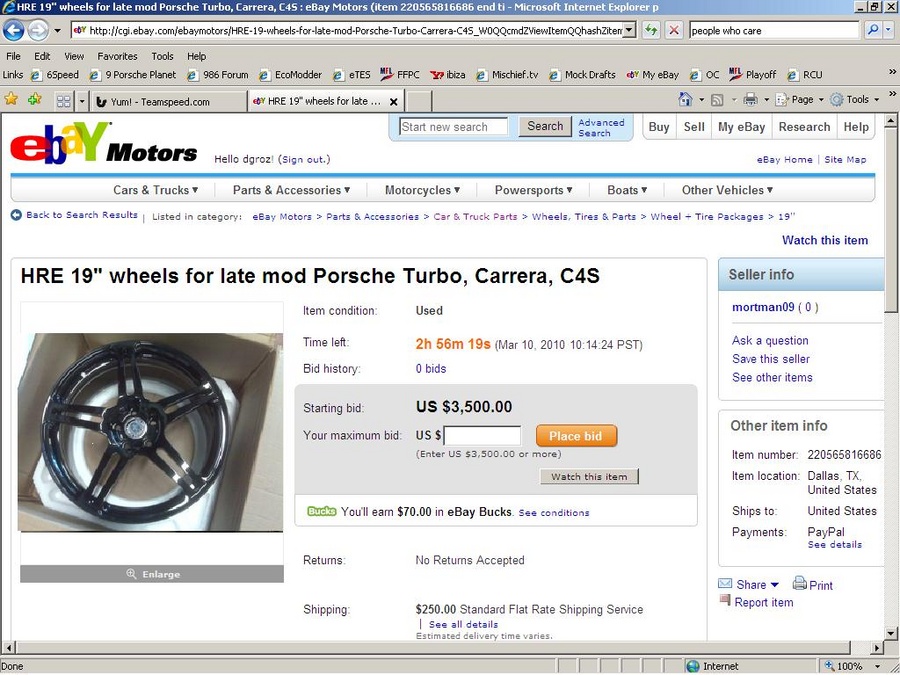Image resolution: width=900 pixels, height=675 pixels.
Task: Click the maximum bid input field
Action: [482, 436]
